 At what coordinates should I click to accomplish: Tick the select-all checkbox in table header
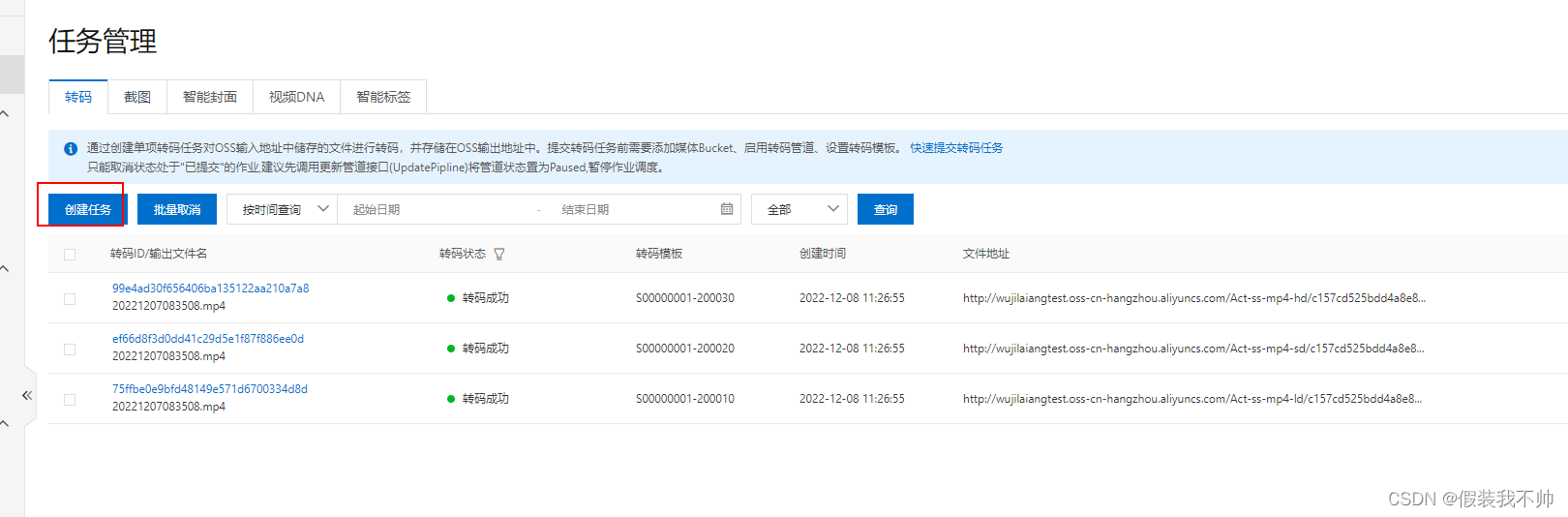click(x=70, y=255)
